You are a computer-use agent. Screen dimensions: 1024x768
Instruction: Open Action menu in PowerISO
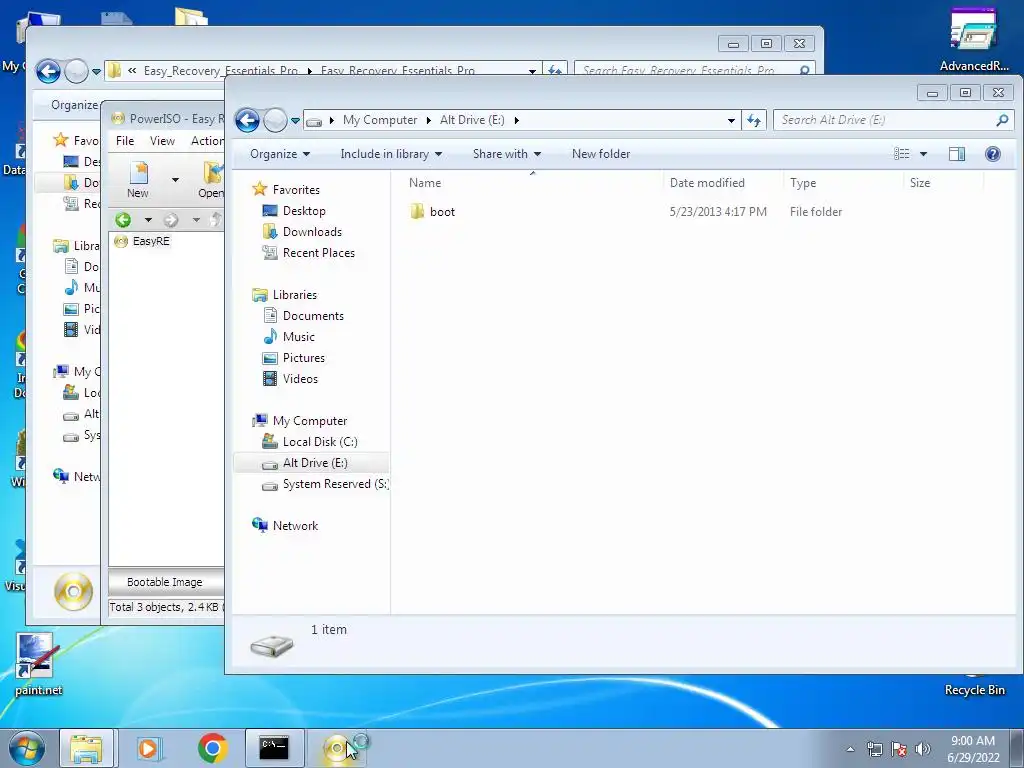[207, 141]
